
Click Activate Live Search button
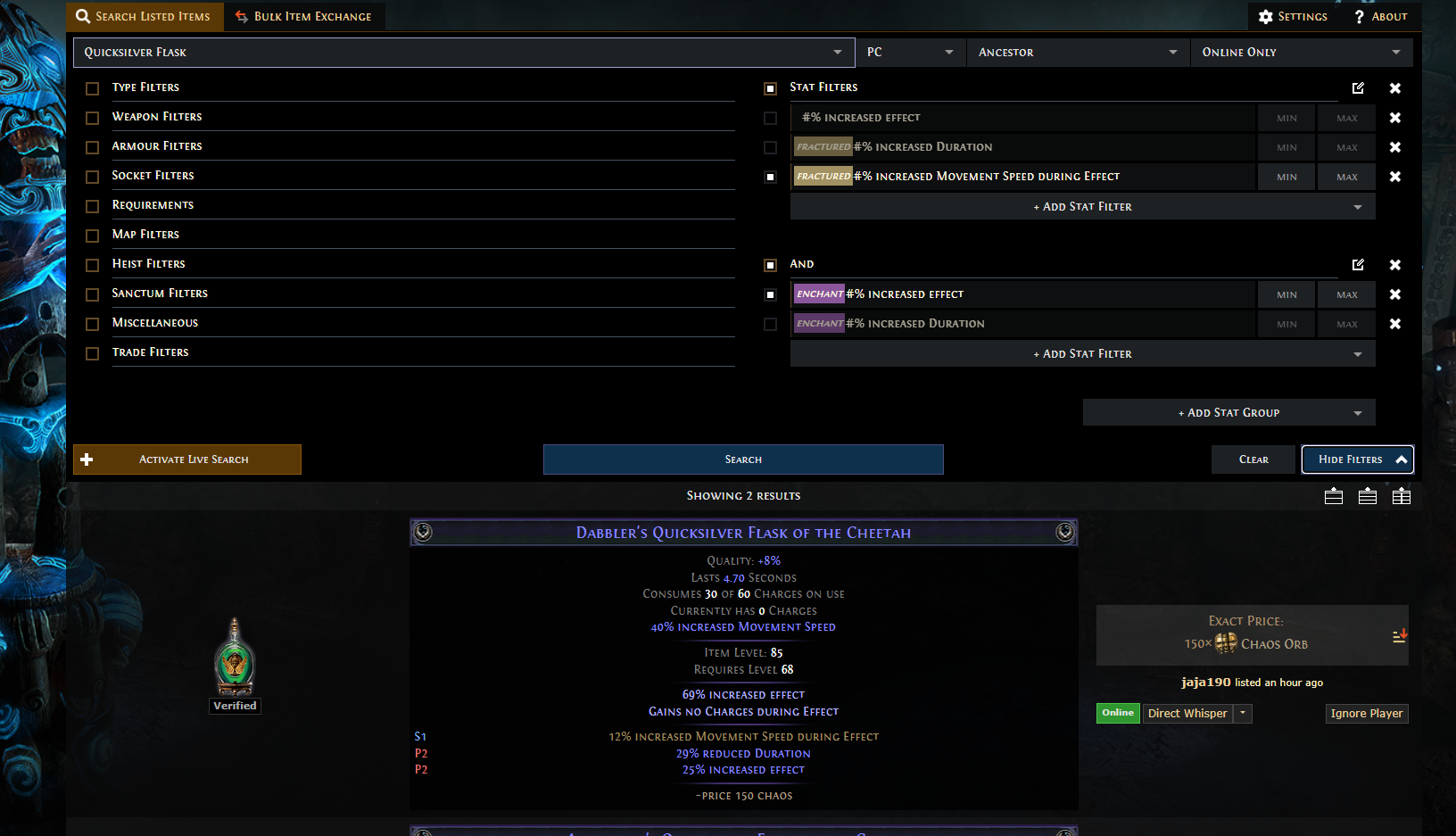pos(187,459)
